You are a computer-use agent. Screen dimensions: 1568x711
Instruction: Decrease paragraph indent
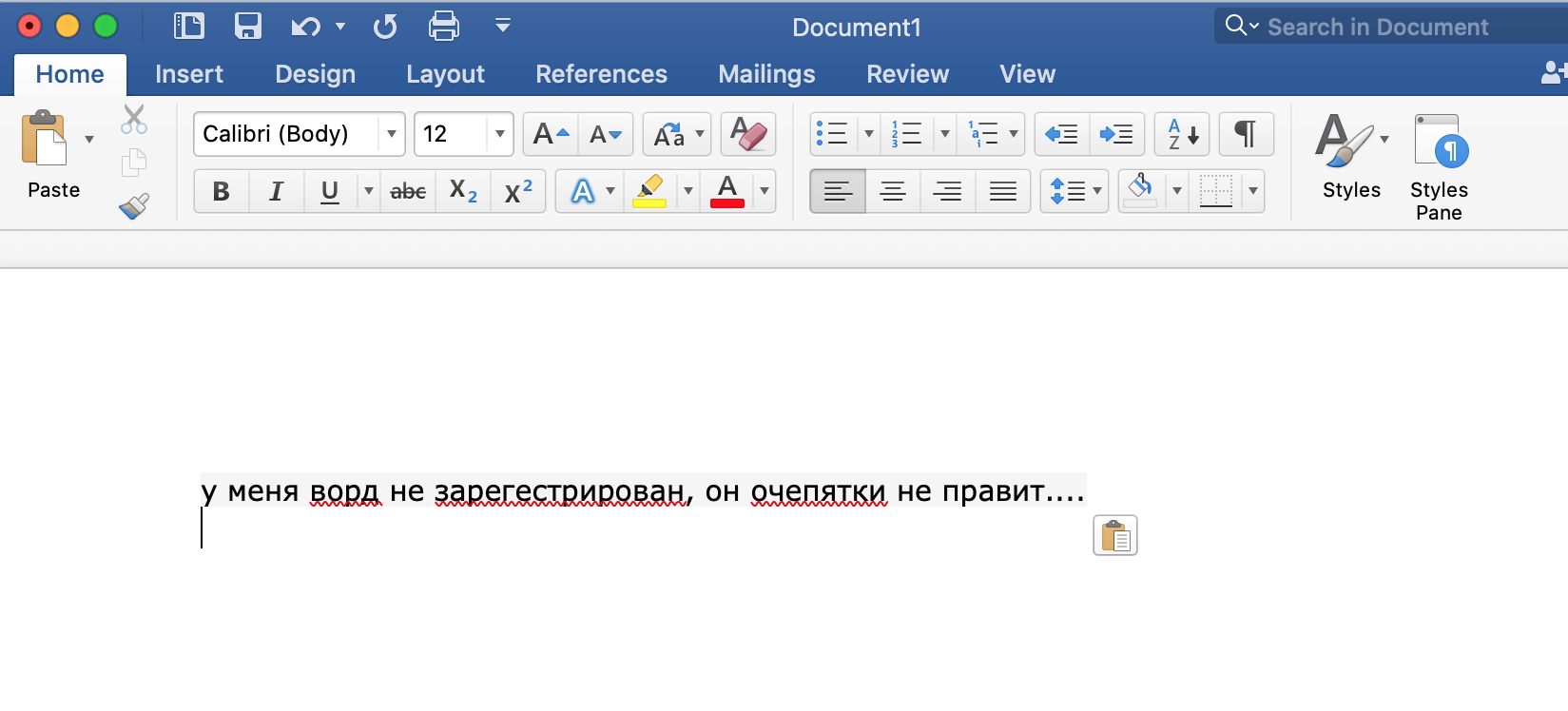click(1061, 134)
